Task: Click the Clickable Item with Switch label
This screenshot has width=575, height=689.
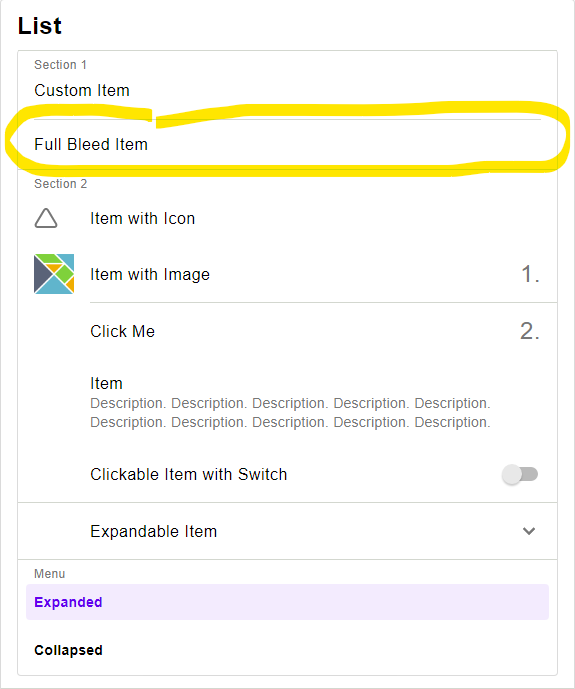Action: coord(188,475)
